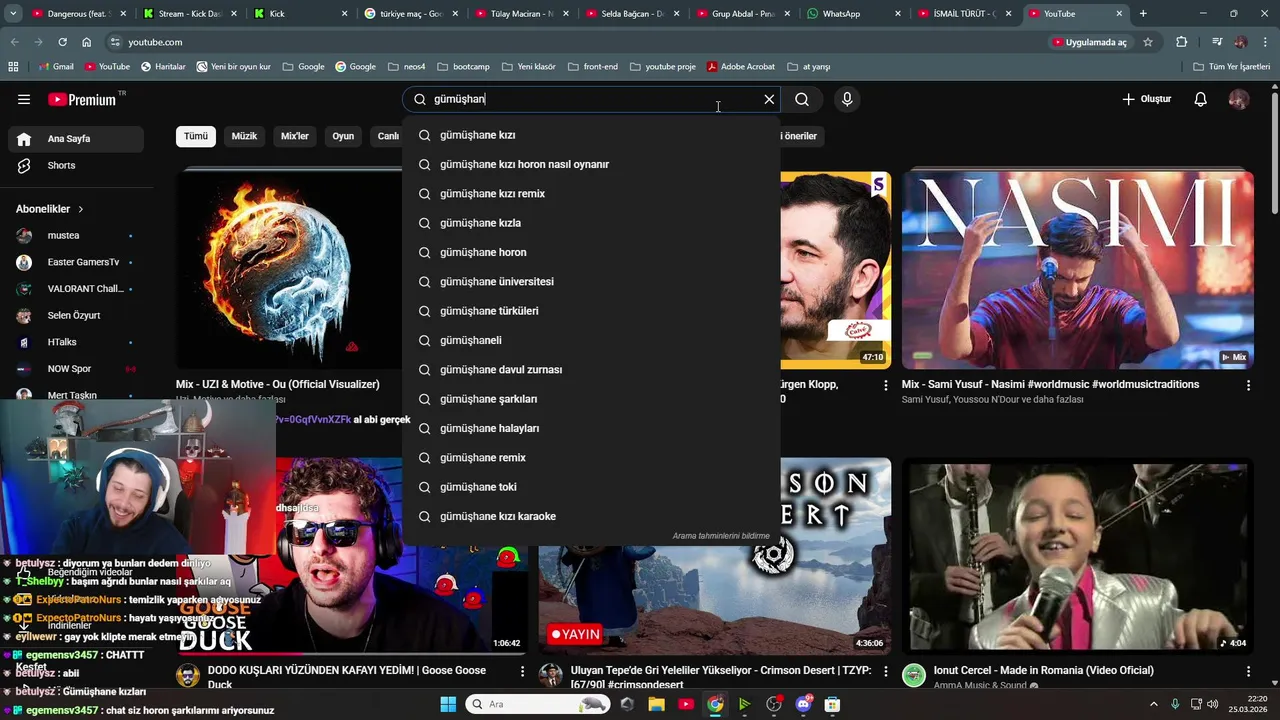
Task: Reload the page in Chrome
Action: tap(62, 42)
